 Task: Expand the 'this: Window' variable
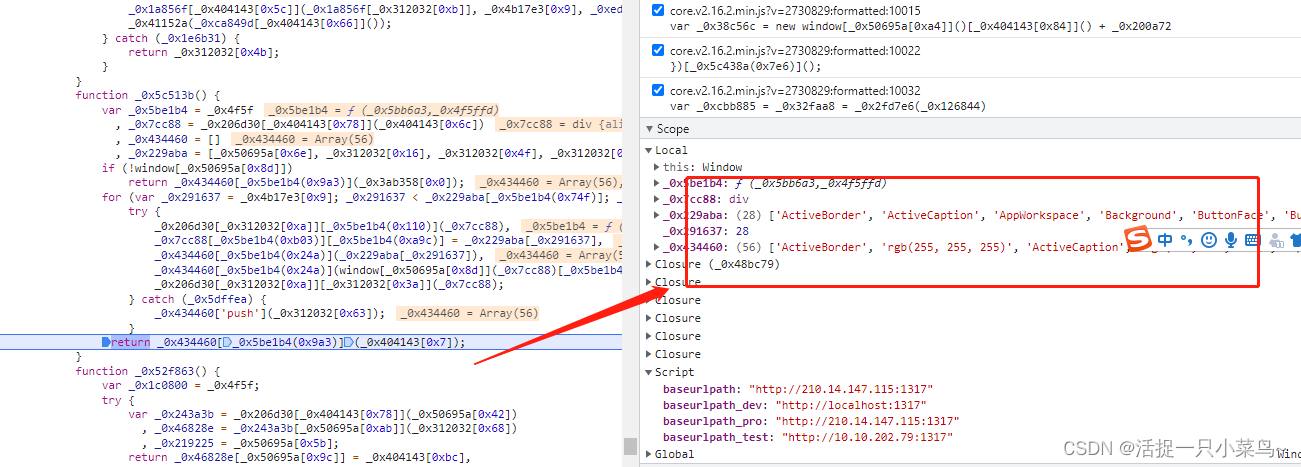(657, 167)
